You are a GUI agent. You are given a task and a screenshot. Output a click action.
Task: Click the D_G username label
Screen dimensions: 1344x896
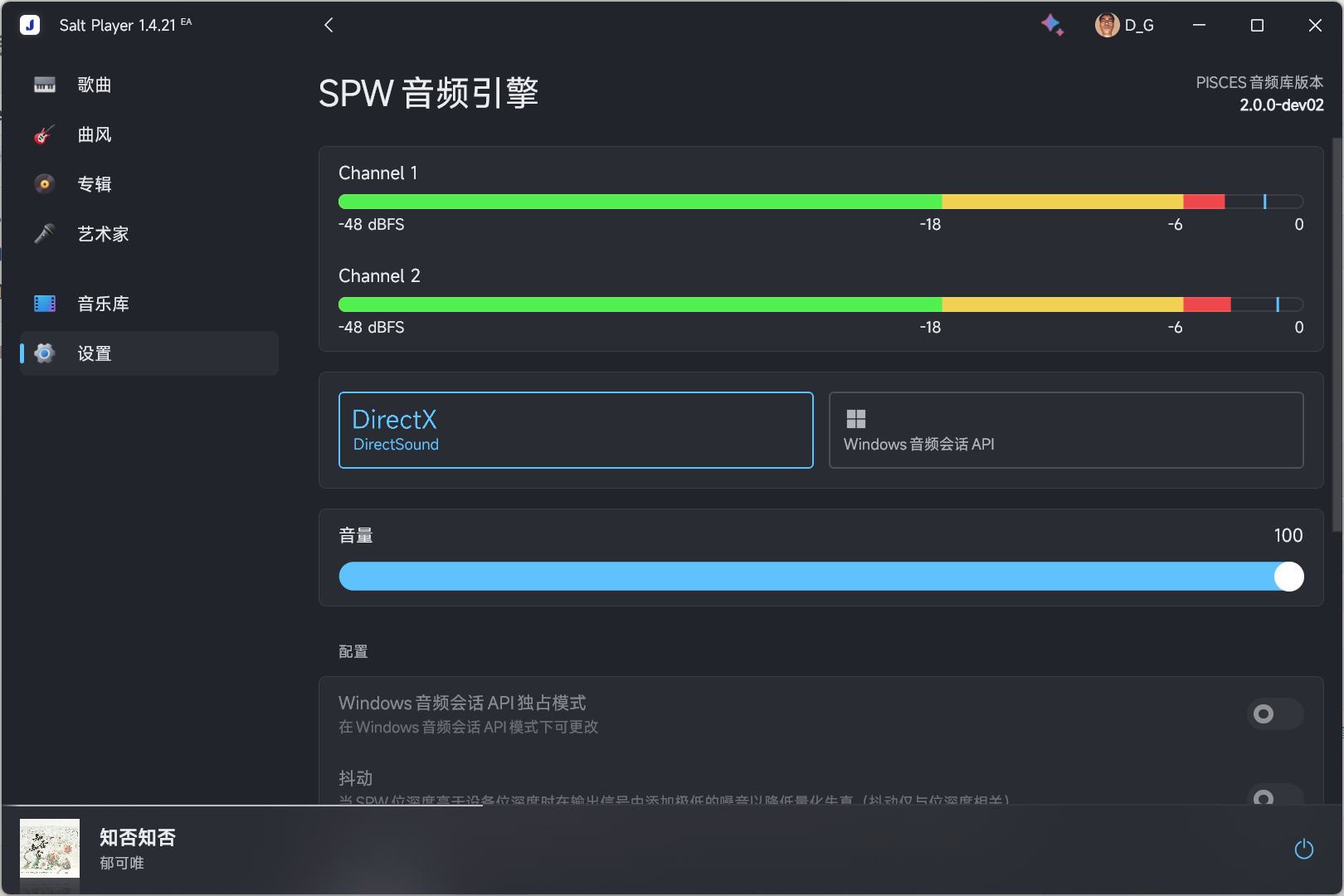tap(1139, 25)
